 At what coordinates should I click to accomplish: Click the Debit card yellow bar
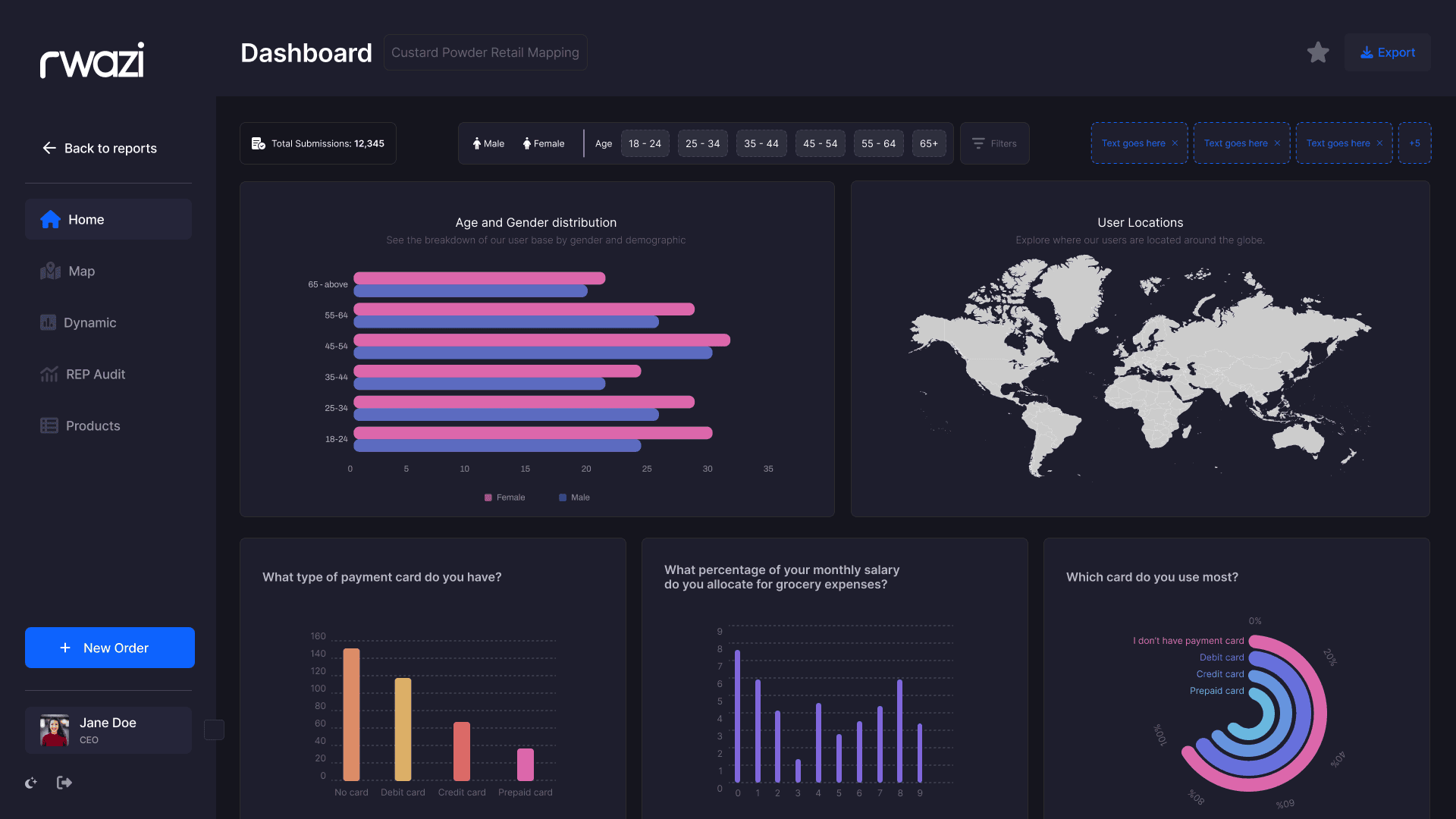tap(403, 730)
